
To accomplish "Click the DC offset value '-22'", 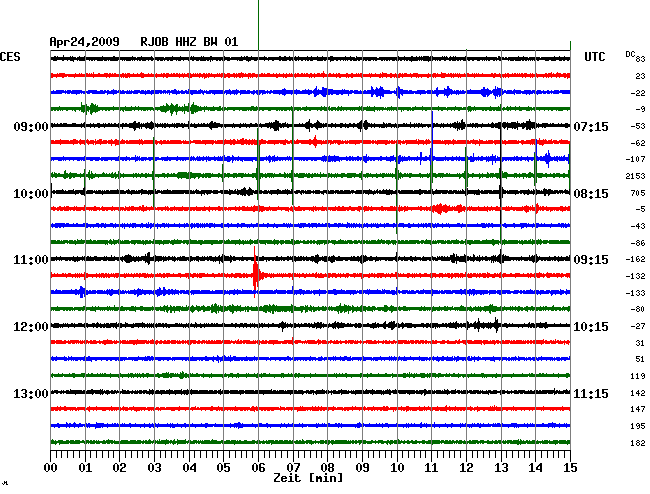I will (x=638, y=93).
